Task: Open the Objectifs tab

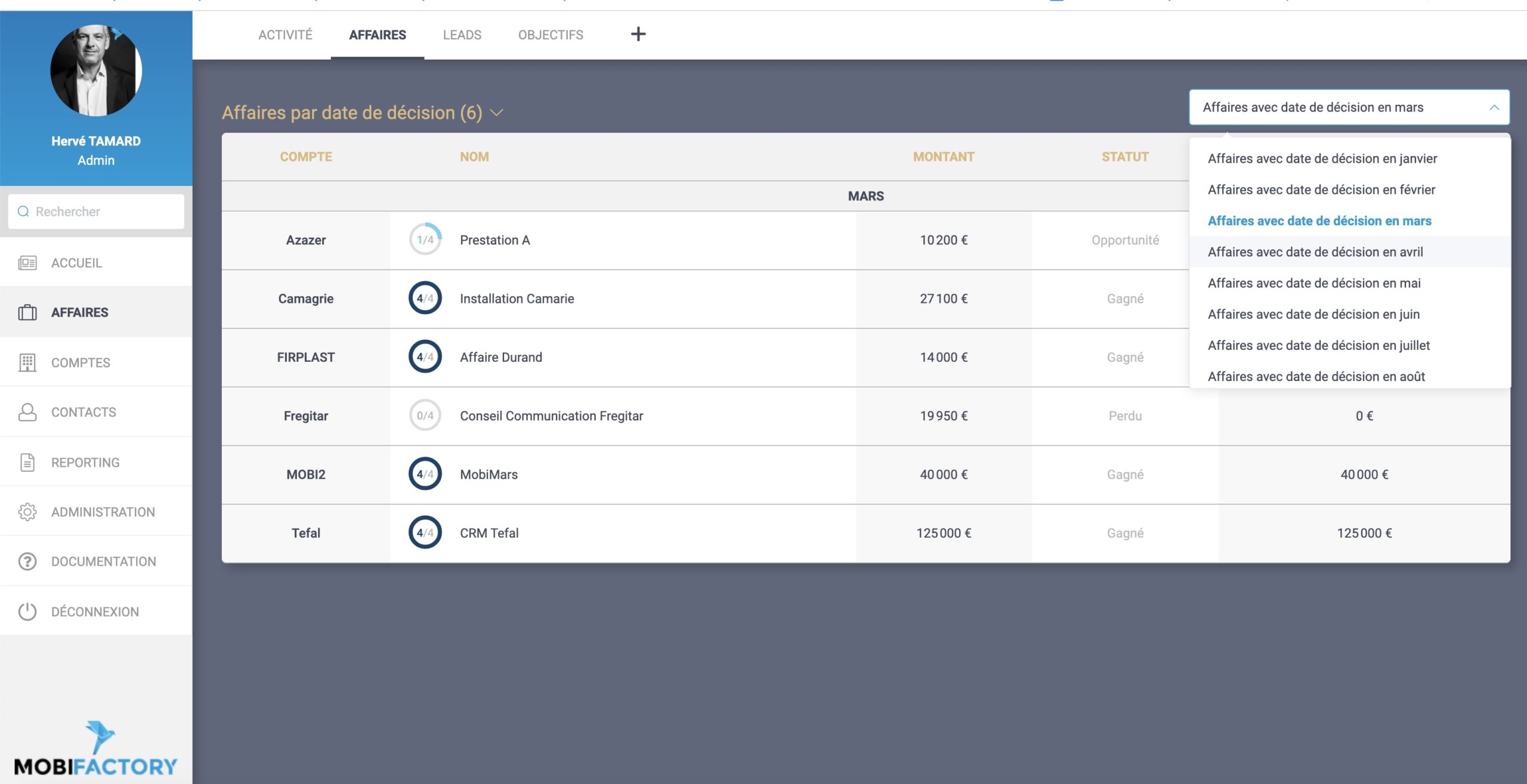Action: click(x=551, y=35)
